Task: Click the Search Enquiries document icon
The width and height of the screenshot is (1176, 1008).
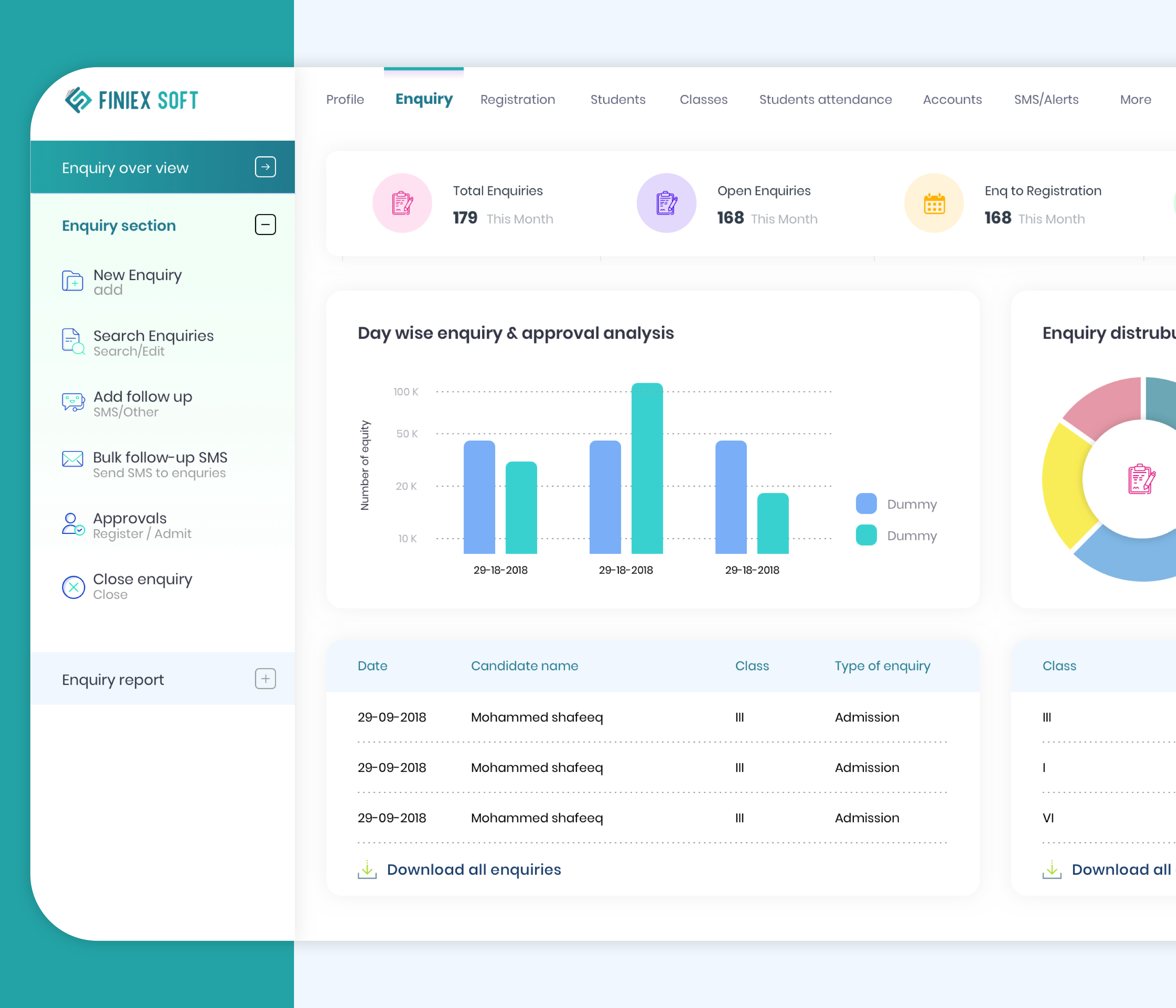Action: pyautogui.click(x=73, y=342)
